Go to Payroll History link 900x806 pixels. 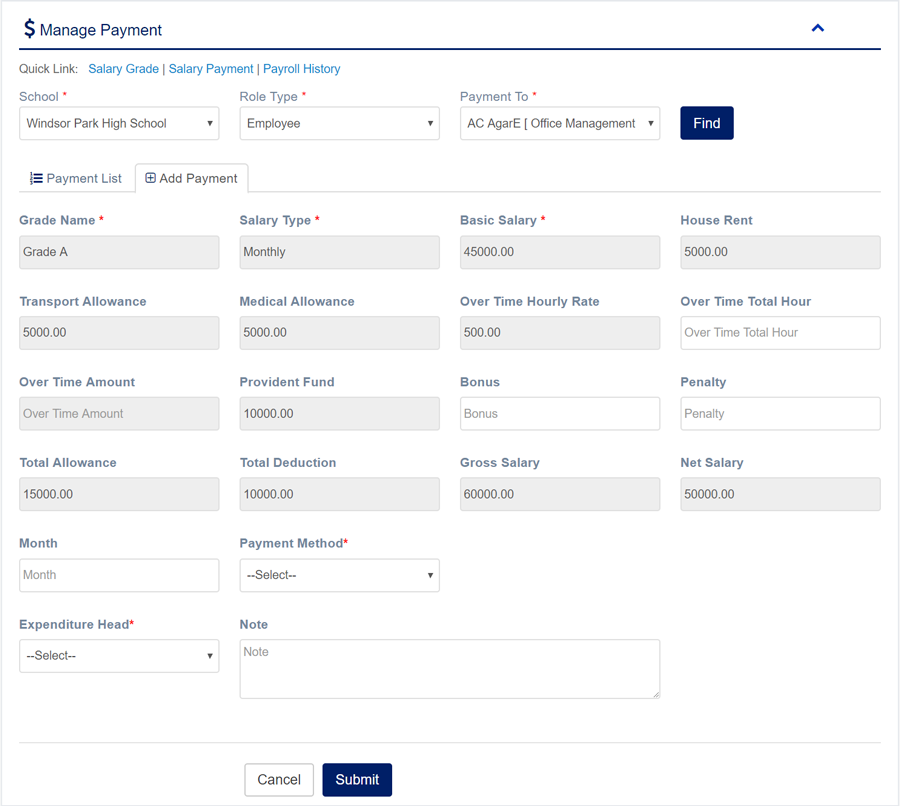[301, 69]
